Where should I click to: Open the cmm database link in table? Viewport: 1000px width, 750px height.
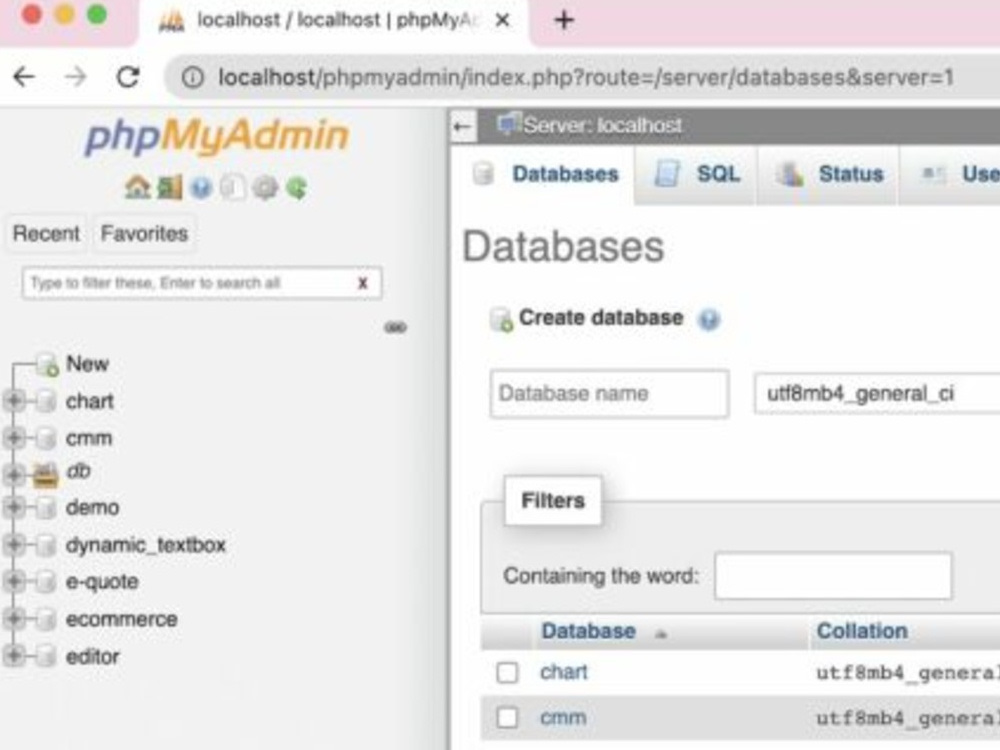pos(563,717)
